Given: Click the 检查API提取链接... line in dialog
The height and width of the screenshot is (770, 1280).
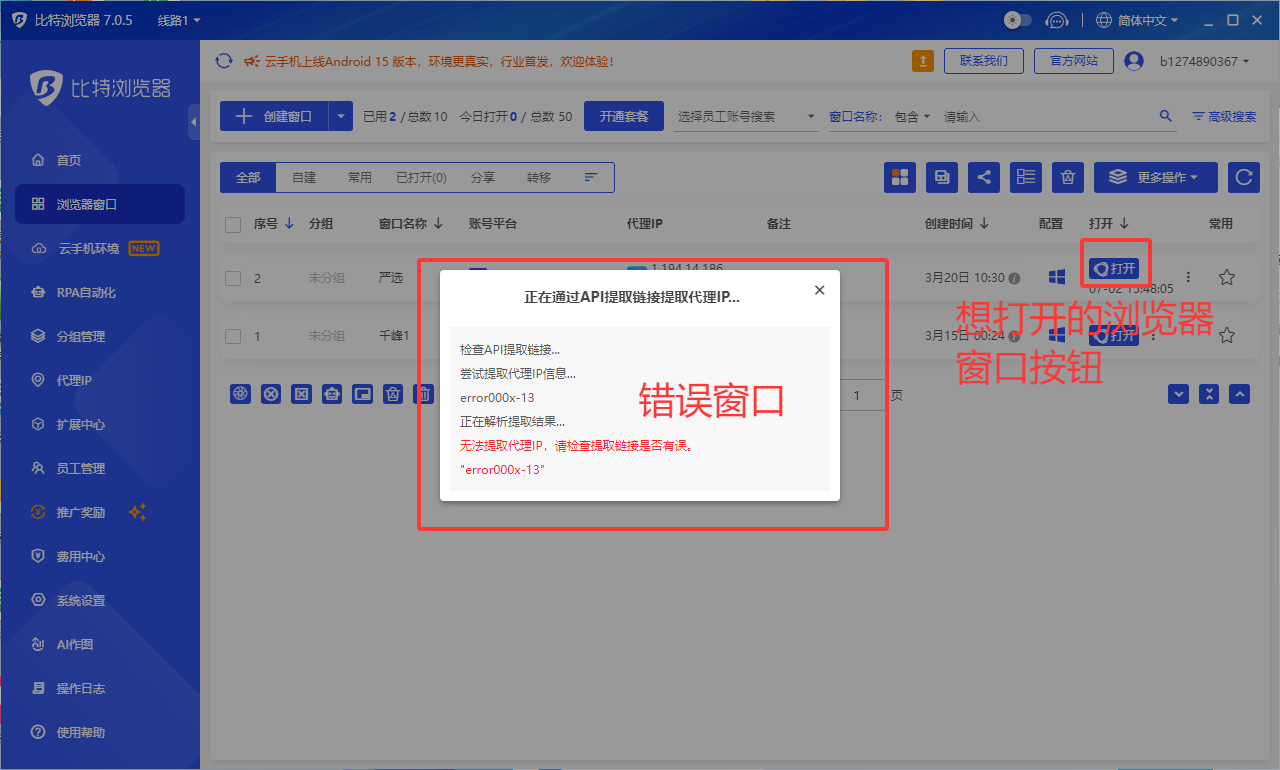Looking at the screenshot, I should click(510, 350).
